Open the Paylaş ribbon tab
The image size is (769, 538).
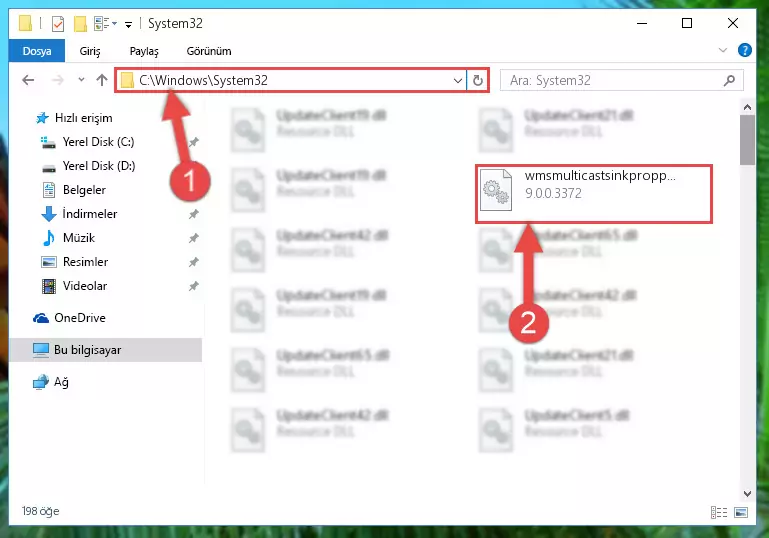point(144,51)
